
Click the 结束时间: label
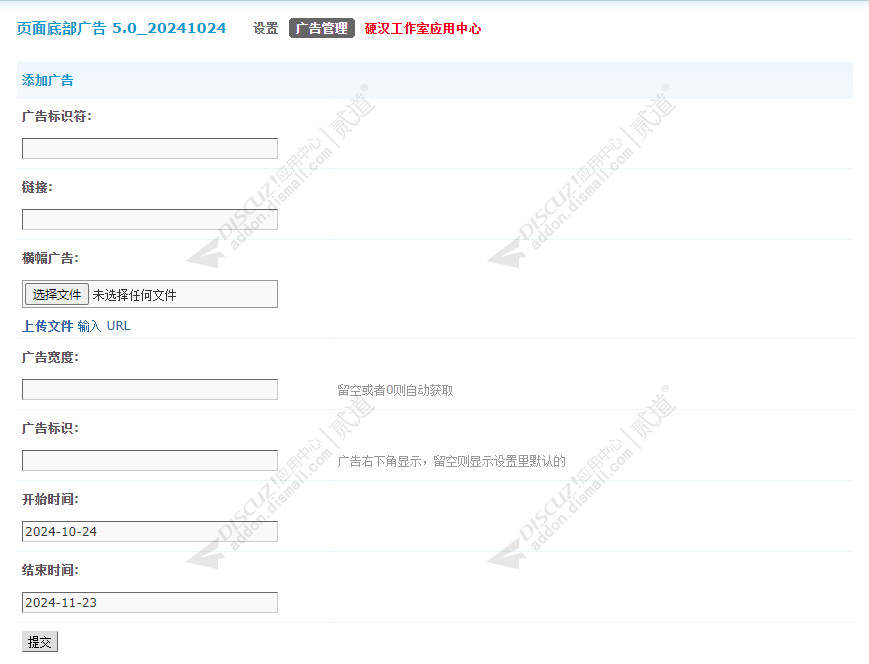coord(50,570)
